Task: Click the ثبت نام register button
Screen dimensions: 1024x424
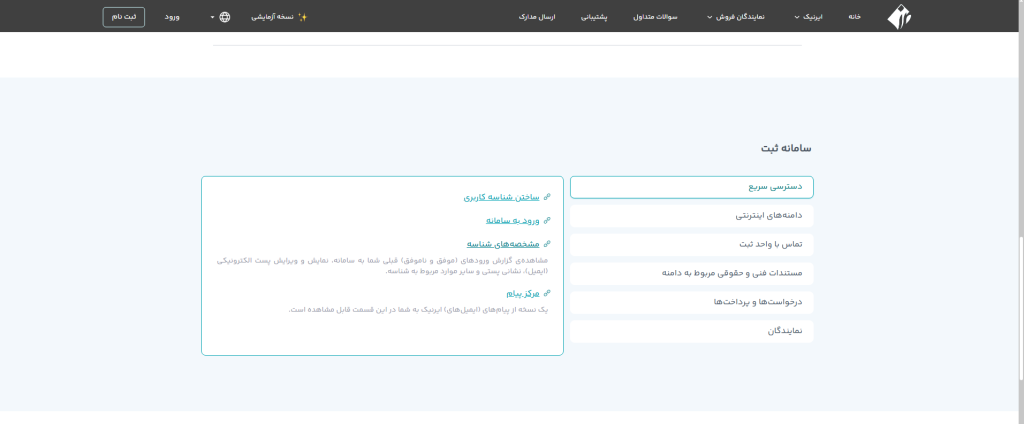Action: coord(123,17)
